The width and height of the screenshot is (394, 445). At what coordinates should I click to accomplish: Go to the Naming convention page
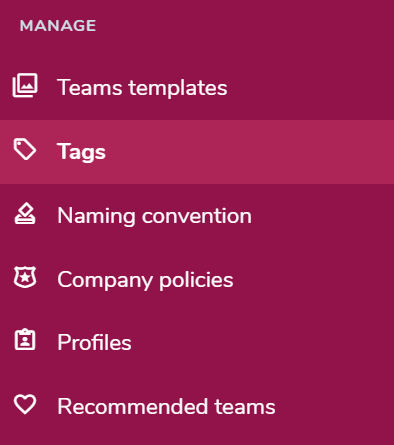point(197,216)
